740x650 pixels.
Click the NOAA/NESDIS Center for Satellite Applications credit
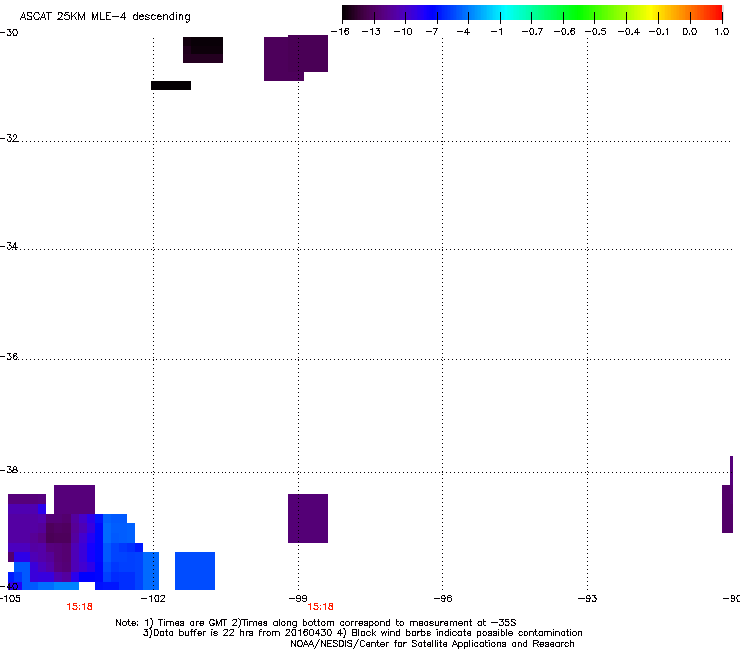[x=432, y=644]
